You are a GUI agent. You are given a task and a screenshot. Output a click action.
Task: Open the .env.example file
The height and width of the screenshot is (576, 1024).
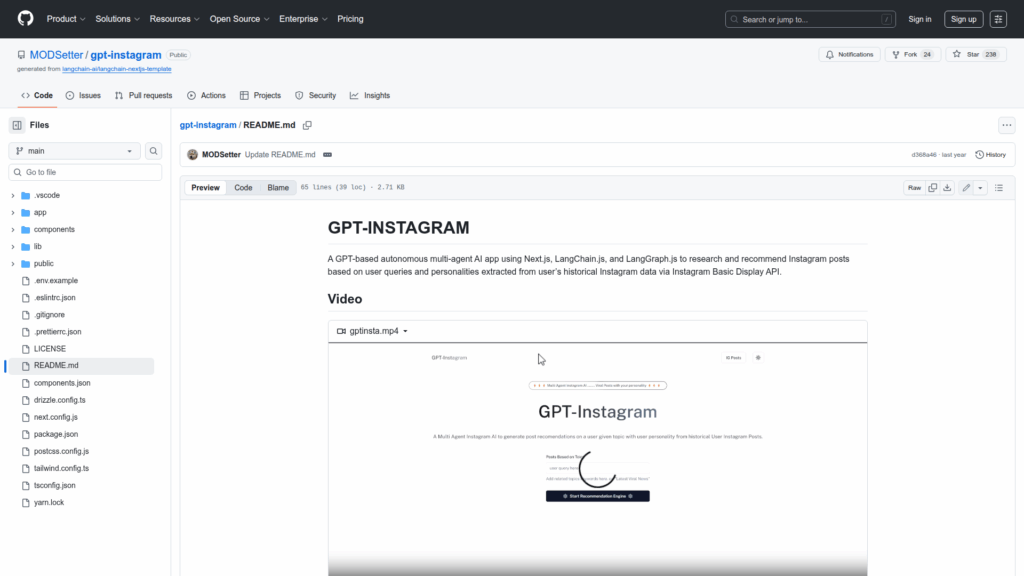click(56, 281)
